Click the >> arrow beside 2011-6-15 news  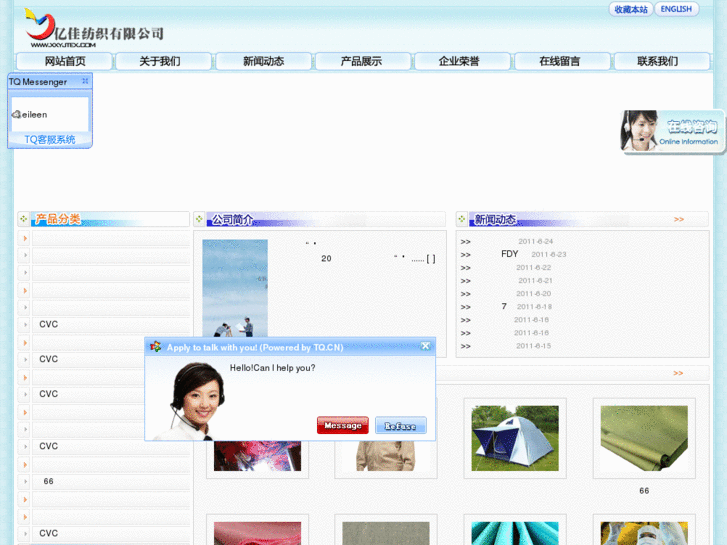[466, 346]
